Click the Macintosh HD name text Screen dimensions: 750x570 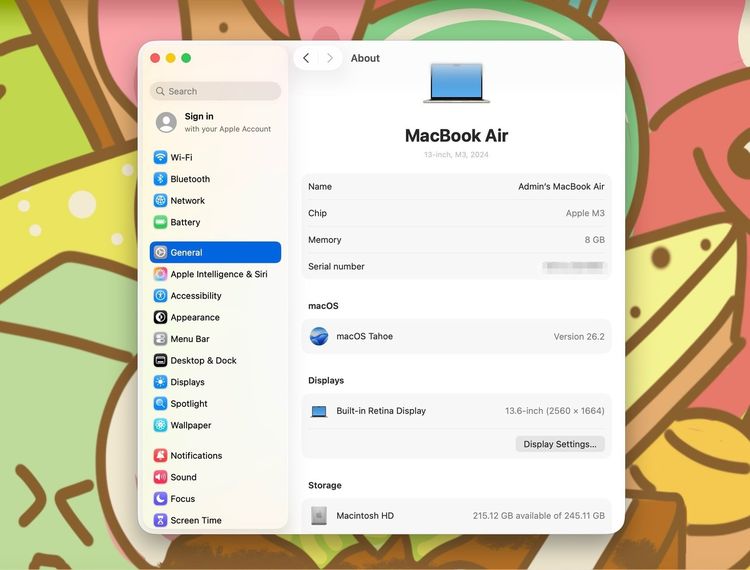tap(365, 515)
